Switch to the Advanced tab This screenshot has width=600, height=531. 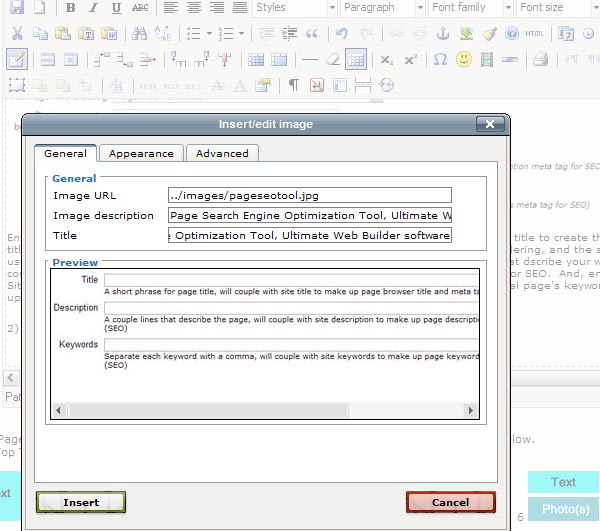point(222,153)
